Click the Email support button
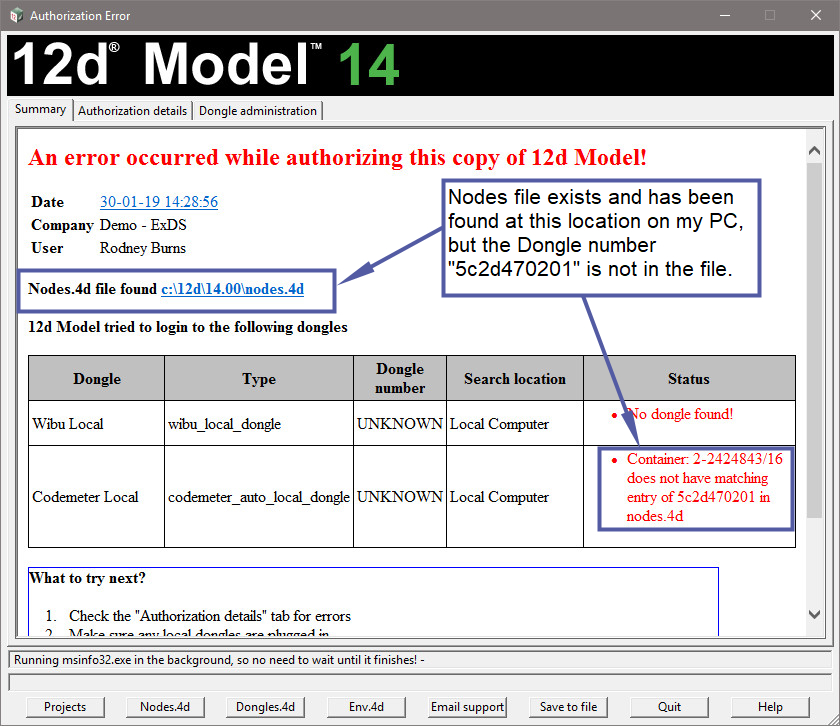This screenshot has width=840, height=726. [467, 707]
